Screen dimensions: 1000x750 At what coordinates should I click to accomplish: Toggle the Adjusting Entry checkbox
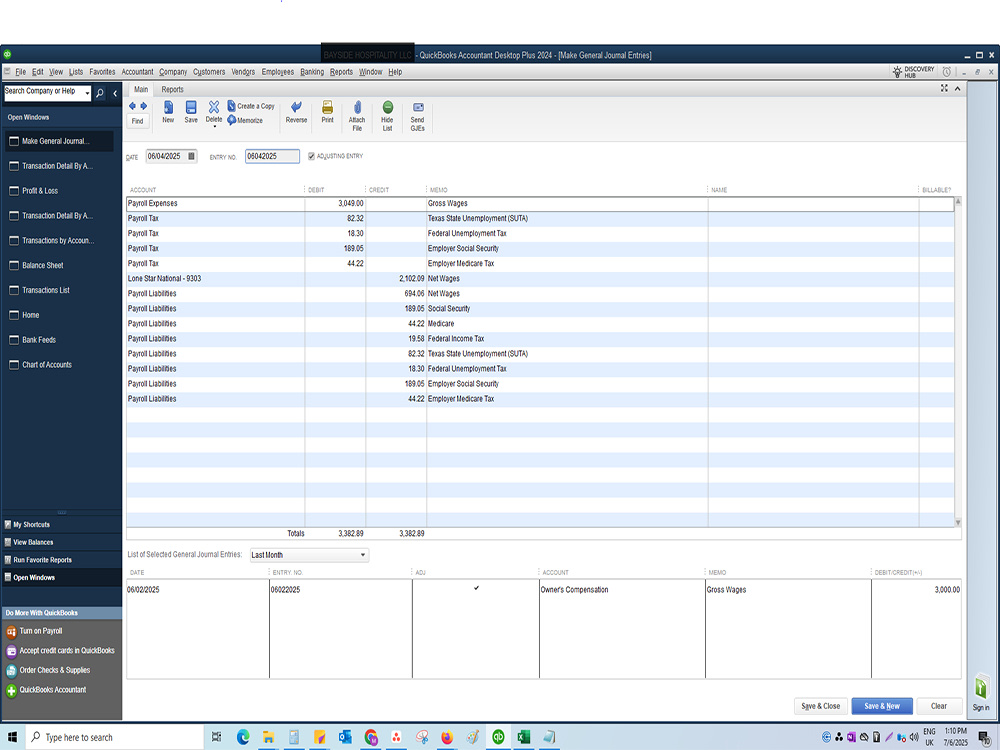coord(311,156)
